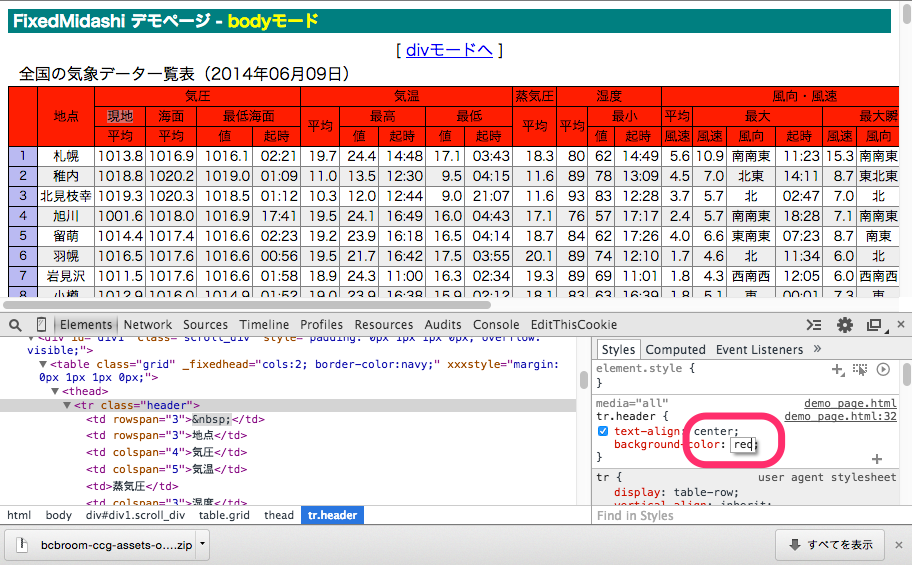Open the Audits tab
Image resolution: width=912 pixels, height=565 pixels.
coord(443,325)
